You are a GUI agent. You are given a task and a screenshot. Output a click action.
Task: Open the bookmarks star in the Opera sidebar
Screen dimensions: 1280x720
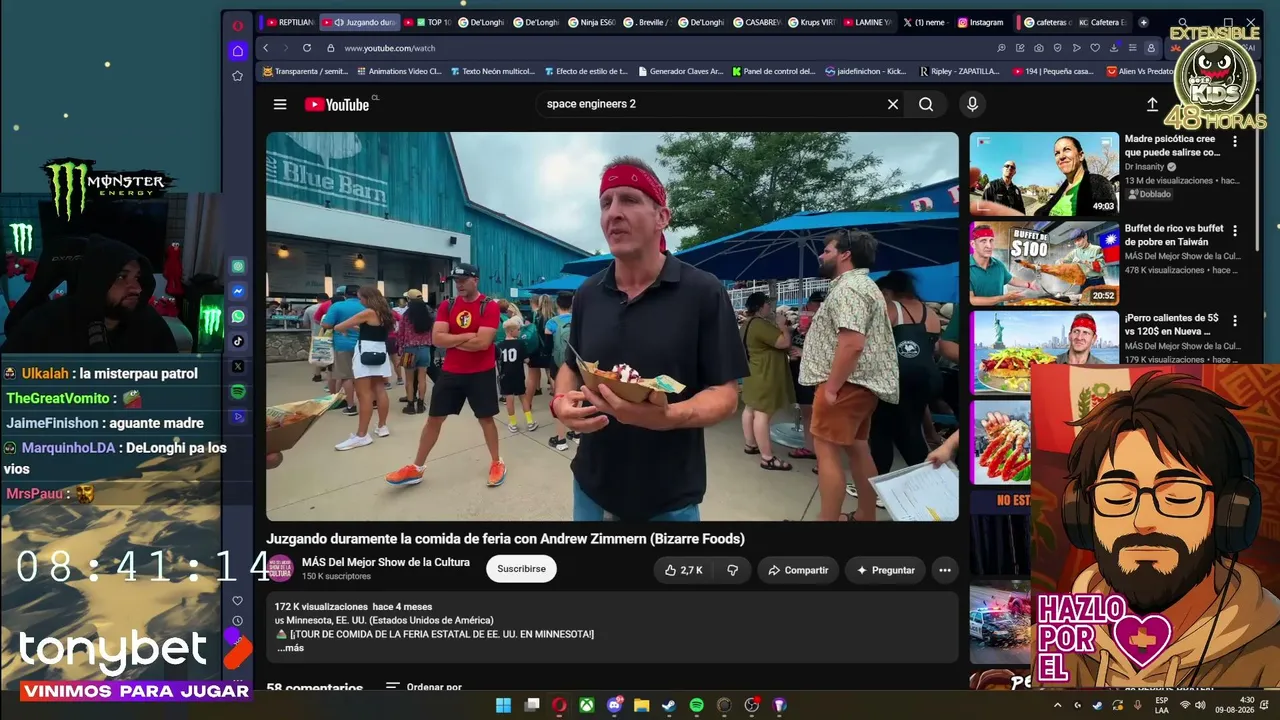[x=237, y=76]
